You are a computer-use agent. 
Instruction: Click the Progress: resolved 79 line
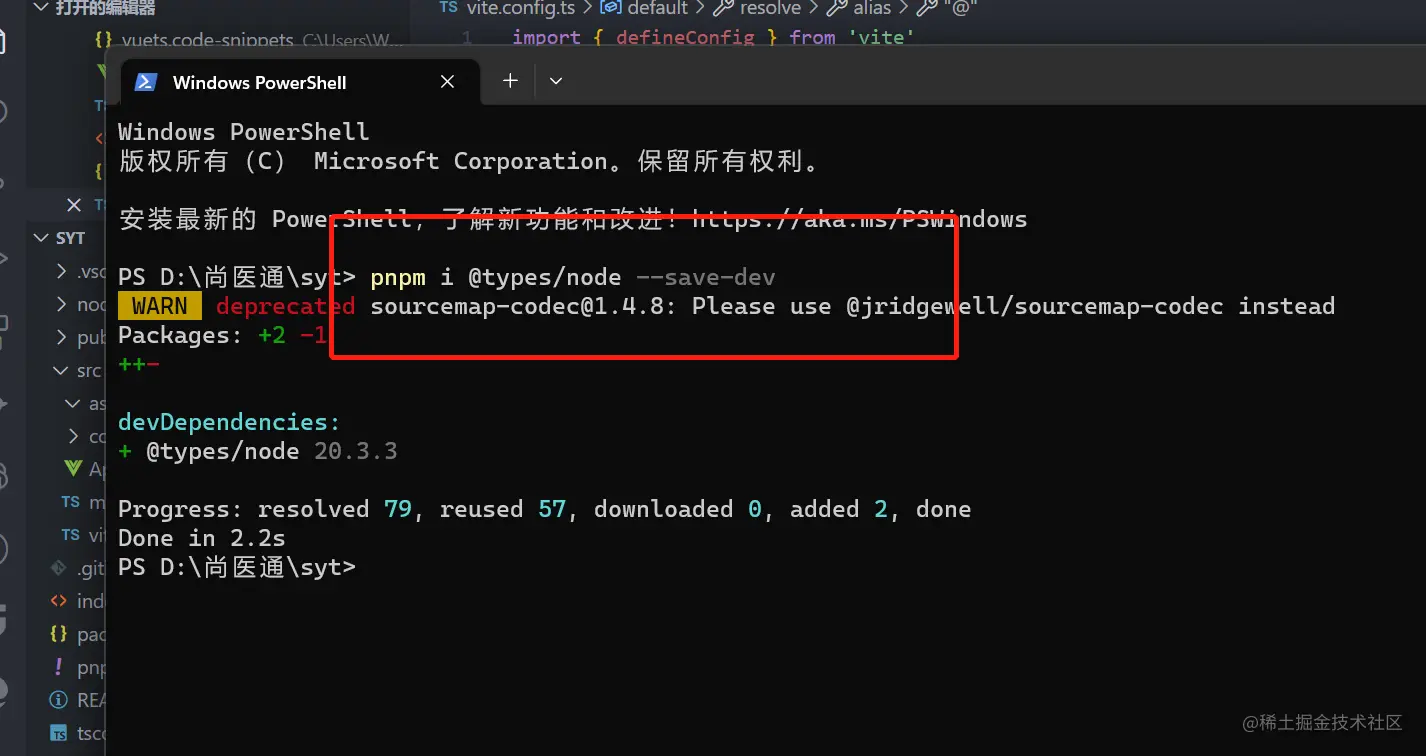[544, 509]
